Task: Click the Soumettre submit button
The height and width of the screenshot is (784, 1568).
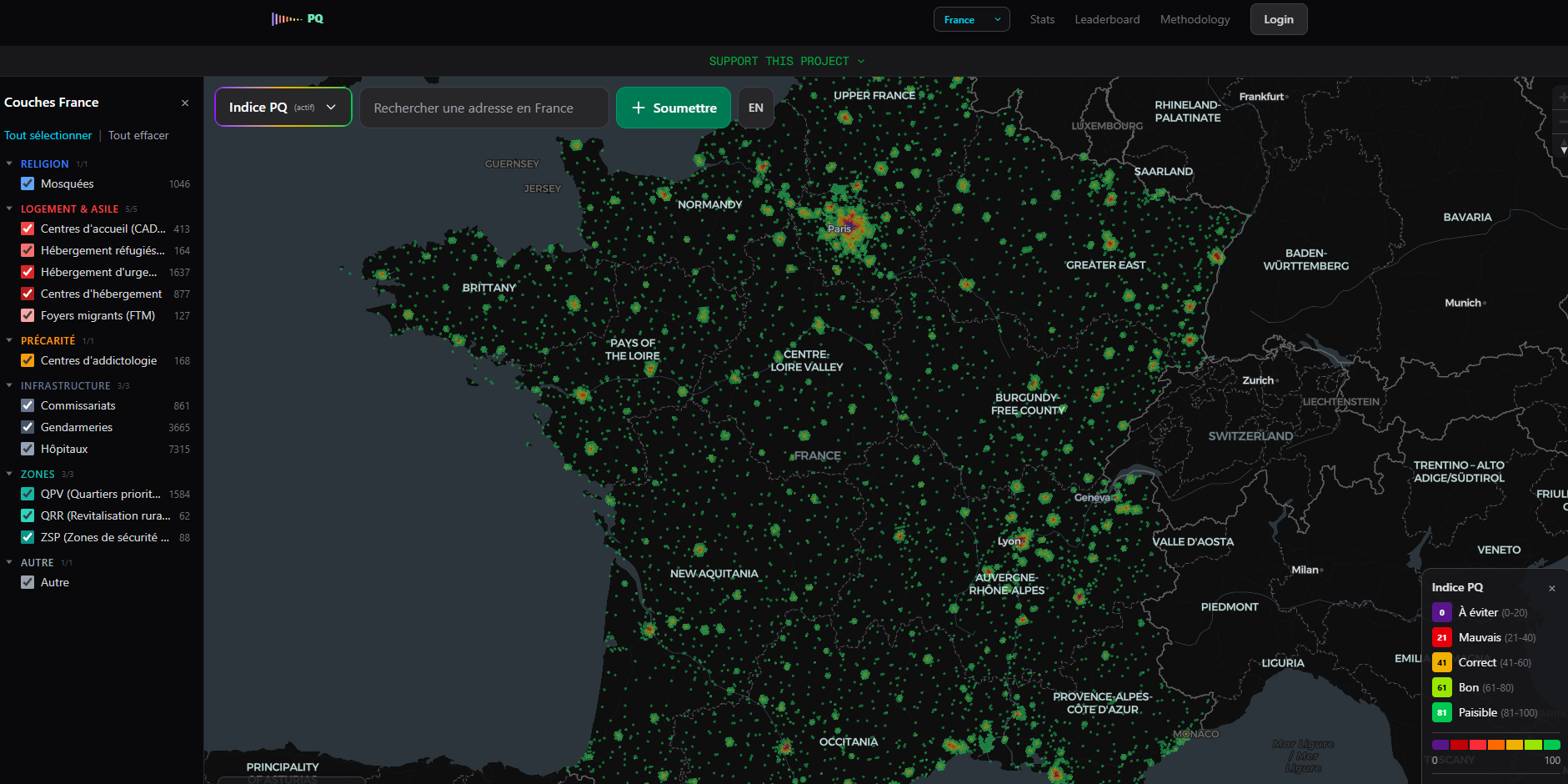Action: [674, 108]
